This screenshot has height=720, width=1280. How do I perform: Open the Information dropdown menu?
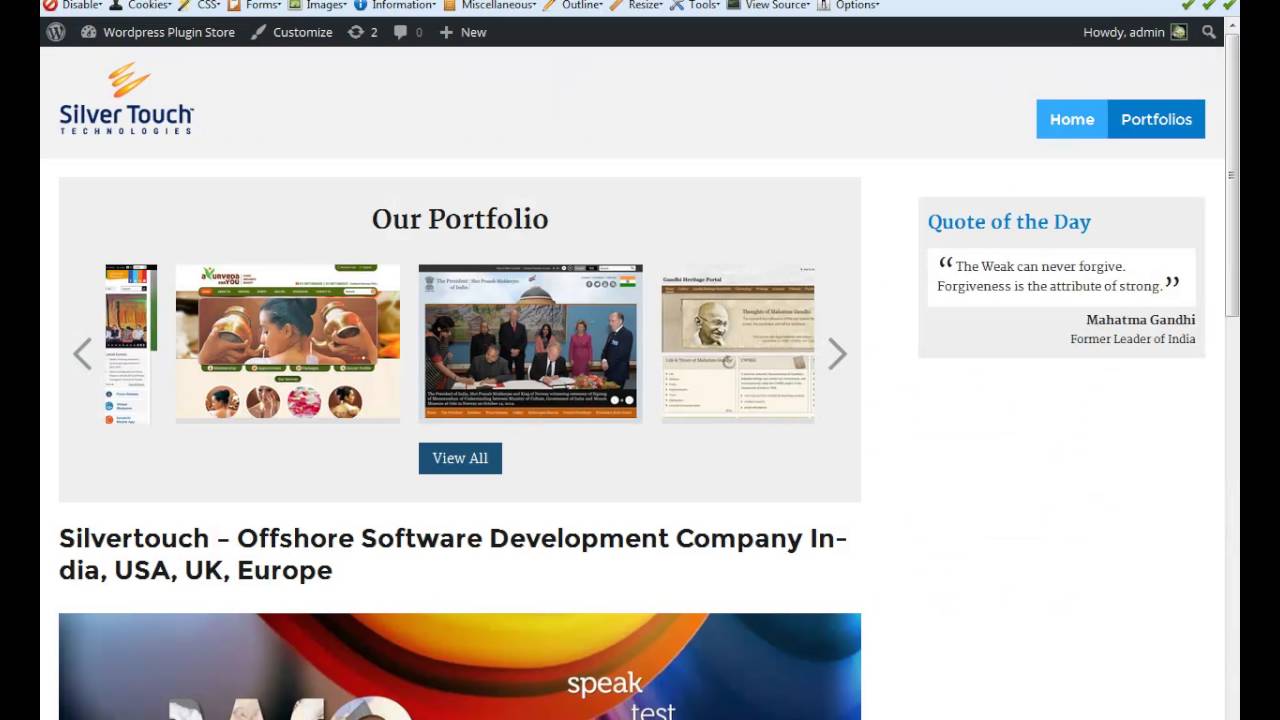coord(396,5)
